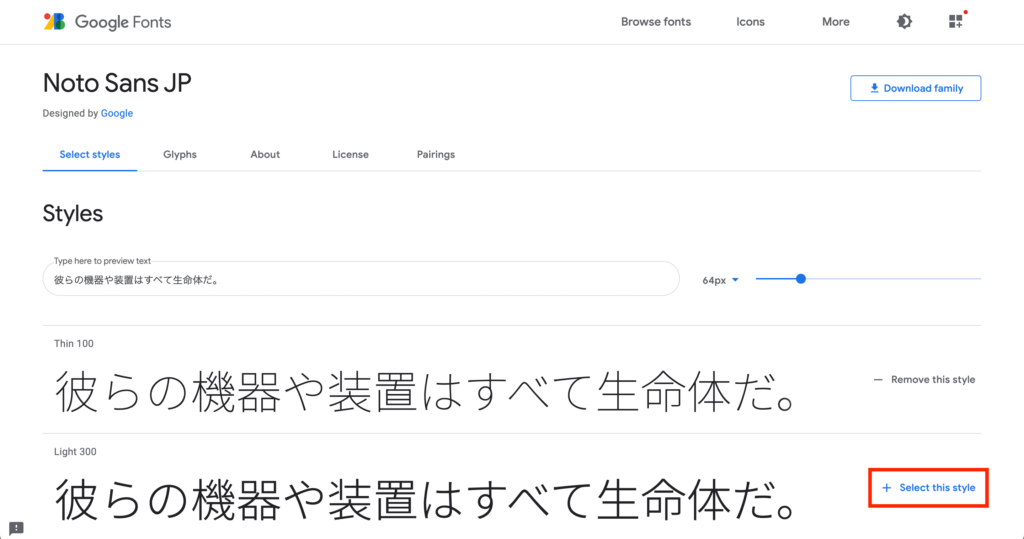
Task: Open the Google designer link
Action: (117, 113)
